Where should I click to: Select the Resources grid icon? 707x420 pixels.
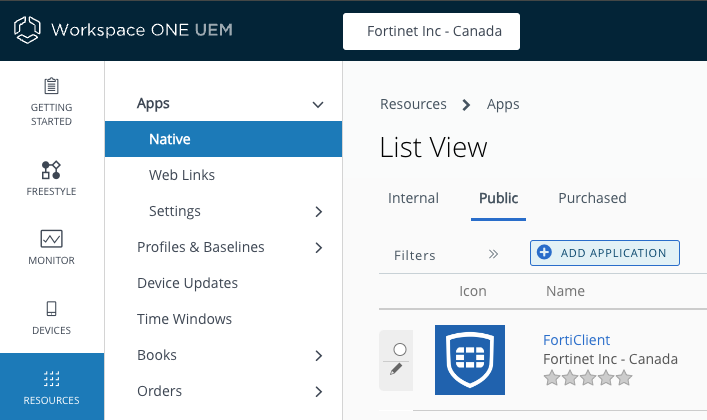click(51, 379)
